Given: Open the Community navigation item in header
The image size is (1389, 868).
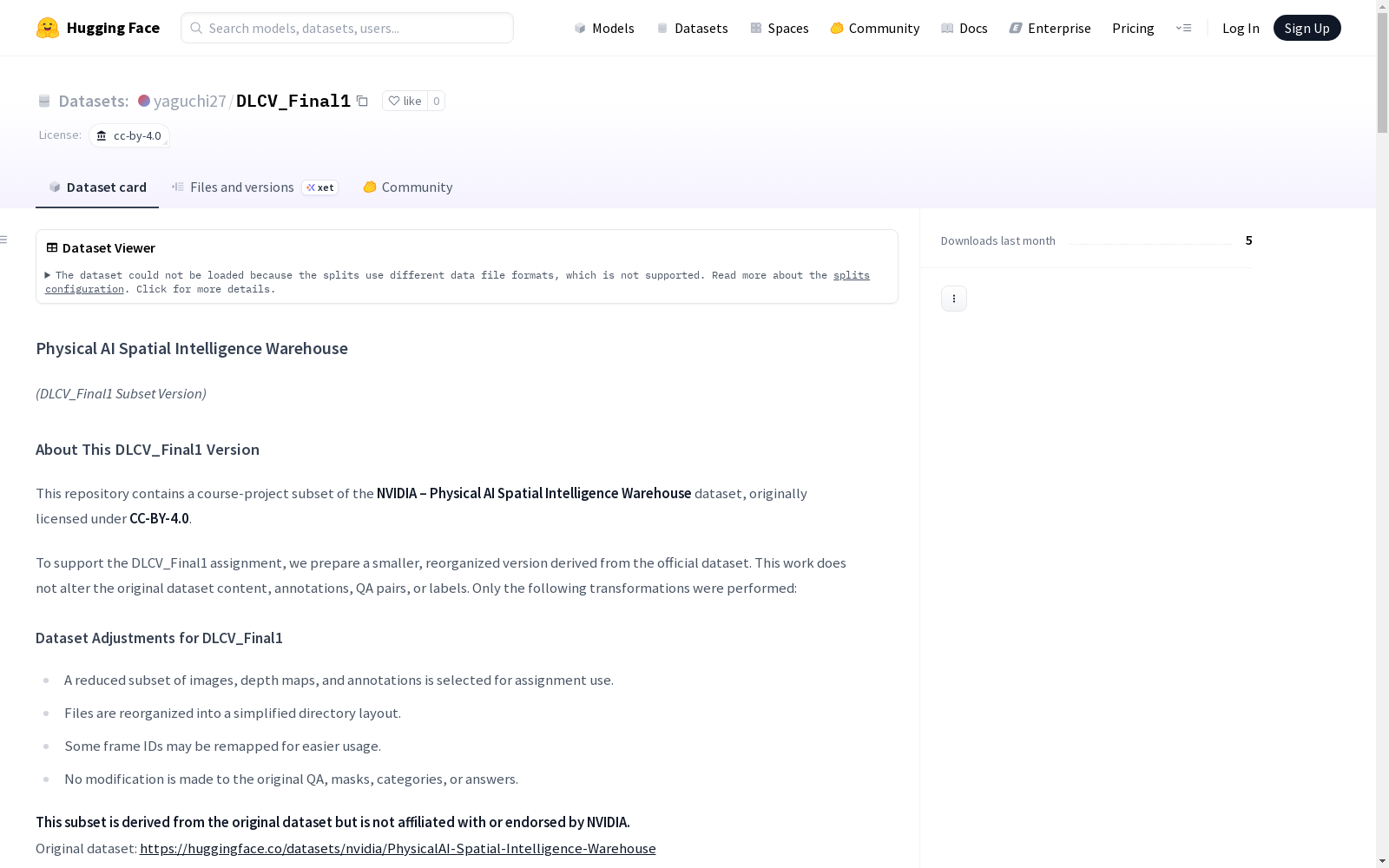Looking at the screenshot, I should 875,28.
